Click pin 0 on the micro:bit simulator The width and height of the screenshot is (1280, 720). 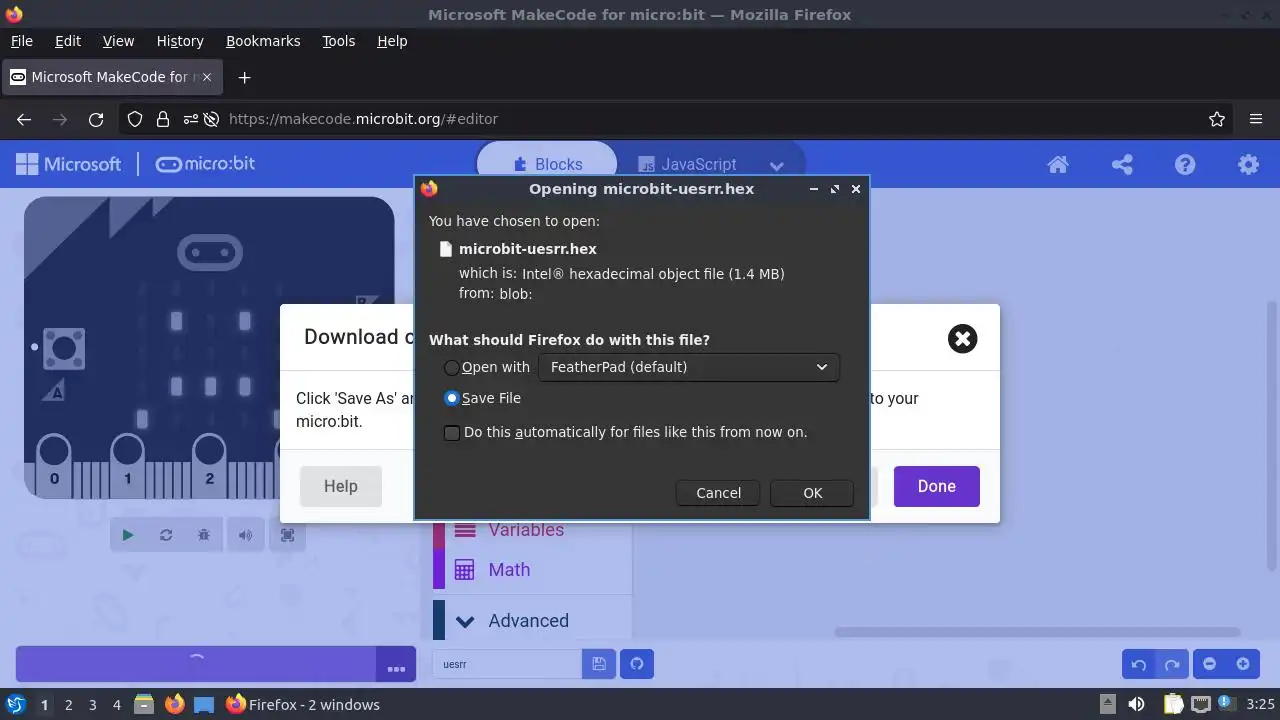(x=54, y=462)
